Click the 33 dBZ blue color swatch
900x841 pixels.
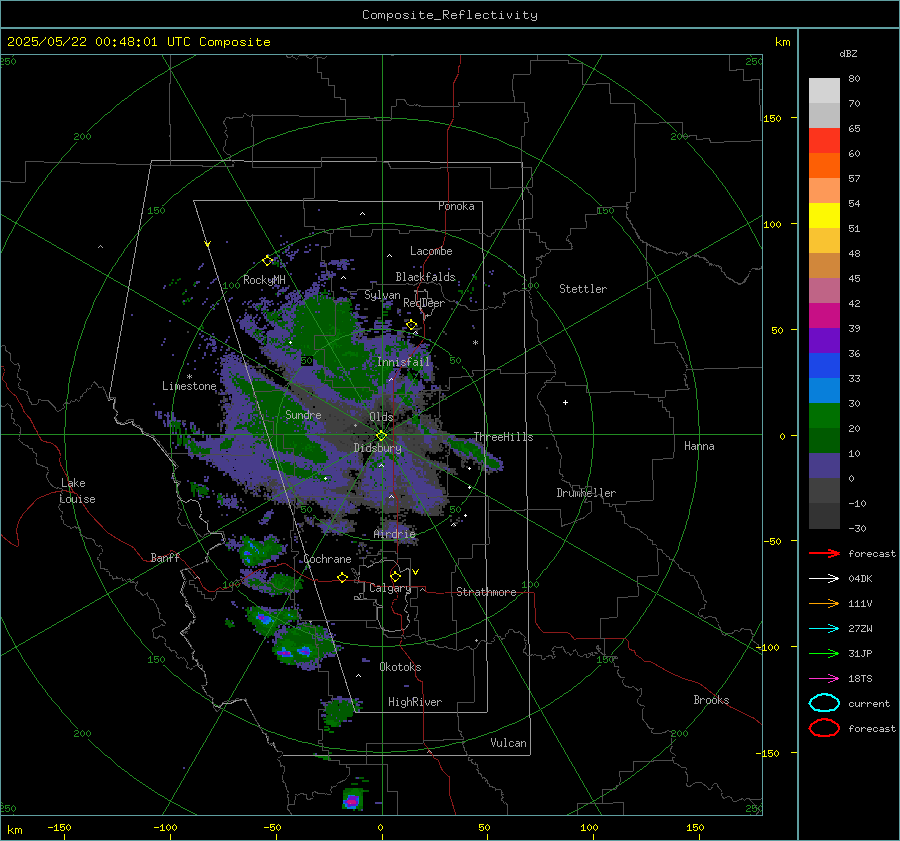824,390
